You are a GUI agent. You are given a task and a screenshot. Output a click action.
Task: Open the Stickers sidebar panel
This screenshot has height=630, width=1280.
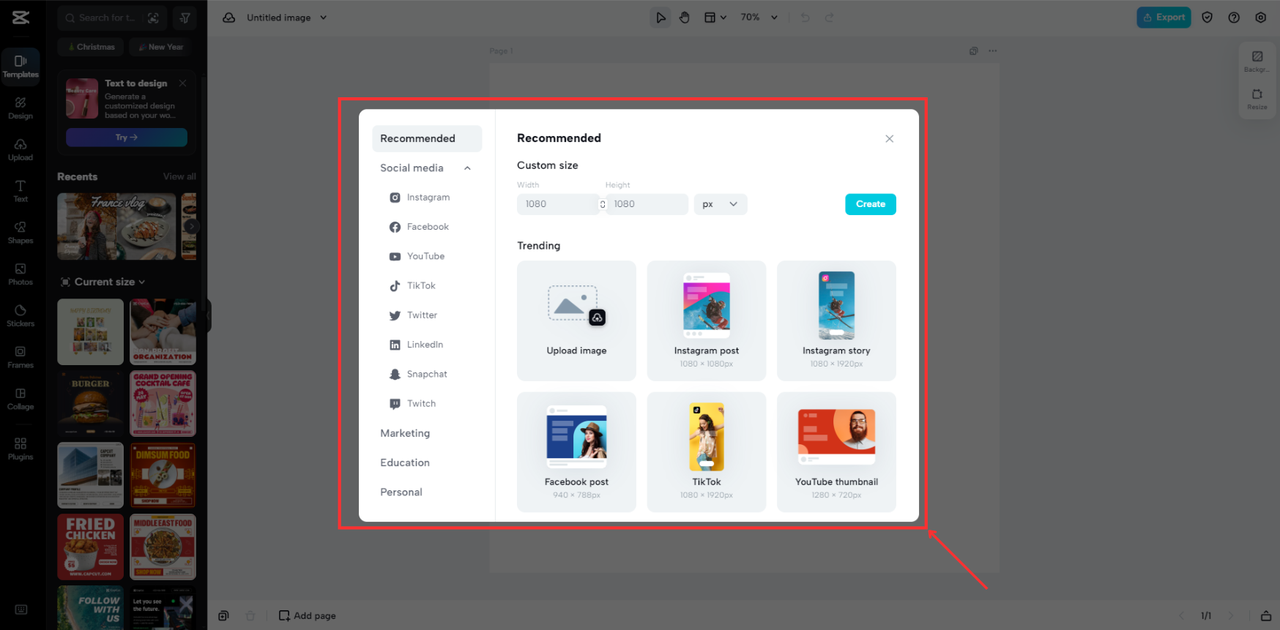(20, 316)
